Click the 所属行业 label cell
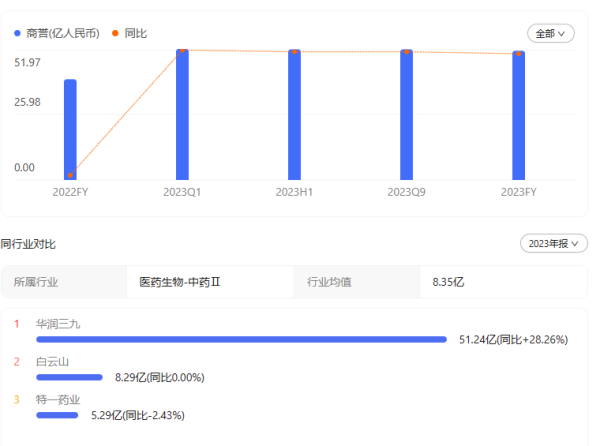 [x=64, y=282]
